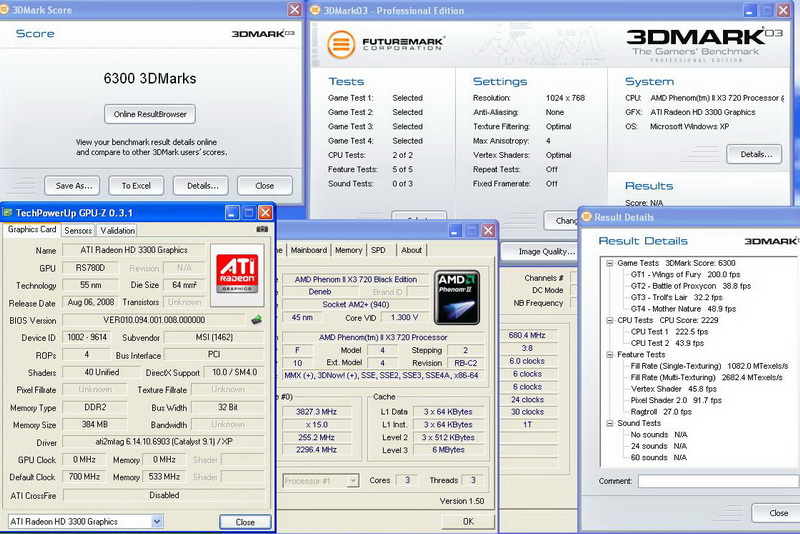This screenshot has width=800, height=534.
Task: Click the 3DMark03 Professional window title icon
Action: pos(315,10)
